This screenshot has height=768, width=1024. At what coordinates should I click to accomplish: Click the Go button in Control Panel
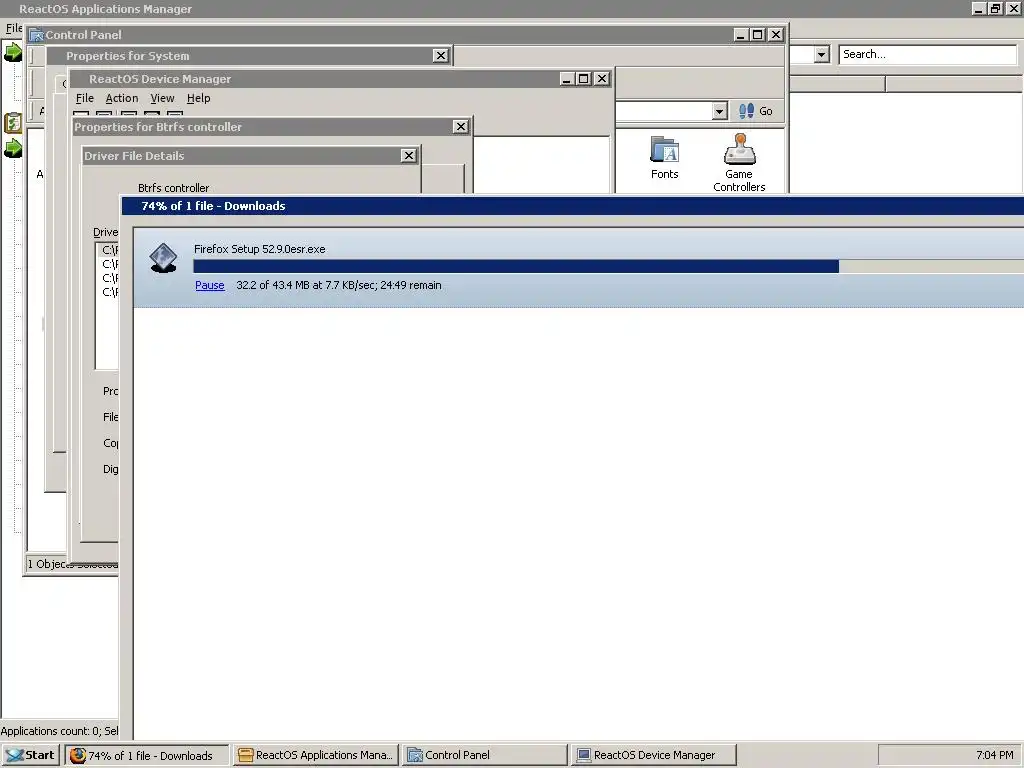pos(756,111)
